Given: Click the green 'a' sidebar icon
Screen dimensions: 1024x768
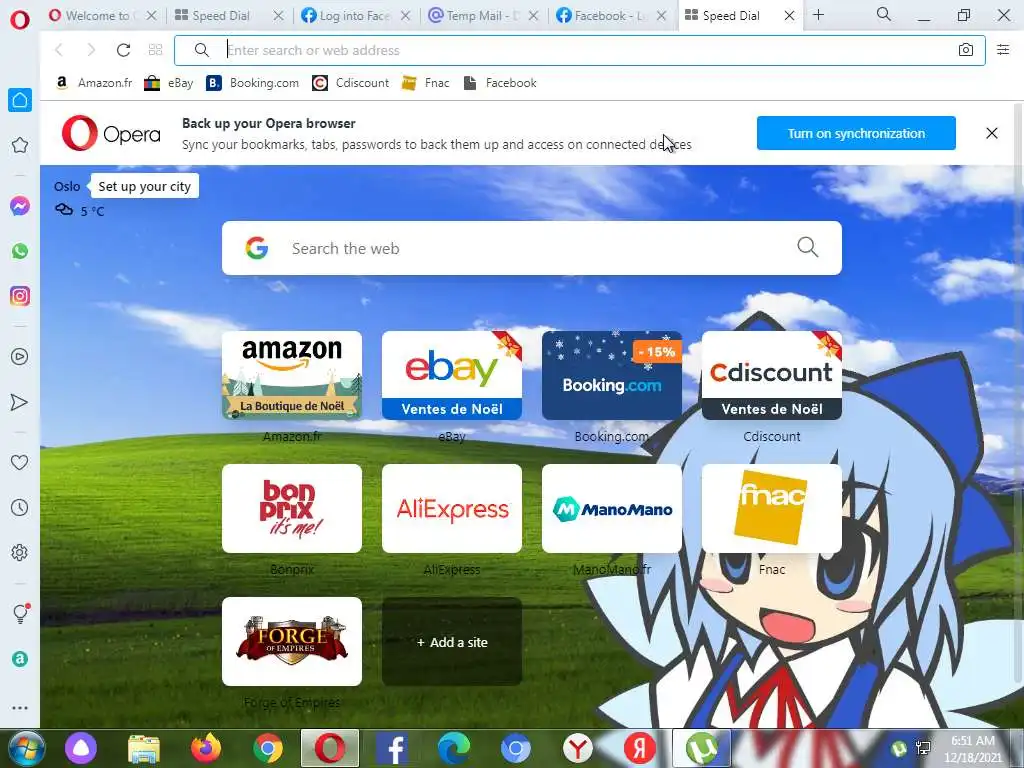Looking at the screenshot, I should click(20, 659).
